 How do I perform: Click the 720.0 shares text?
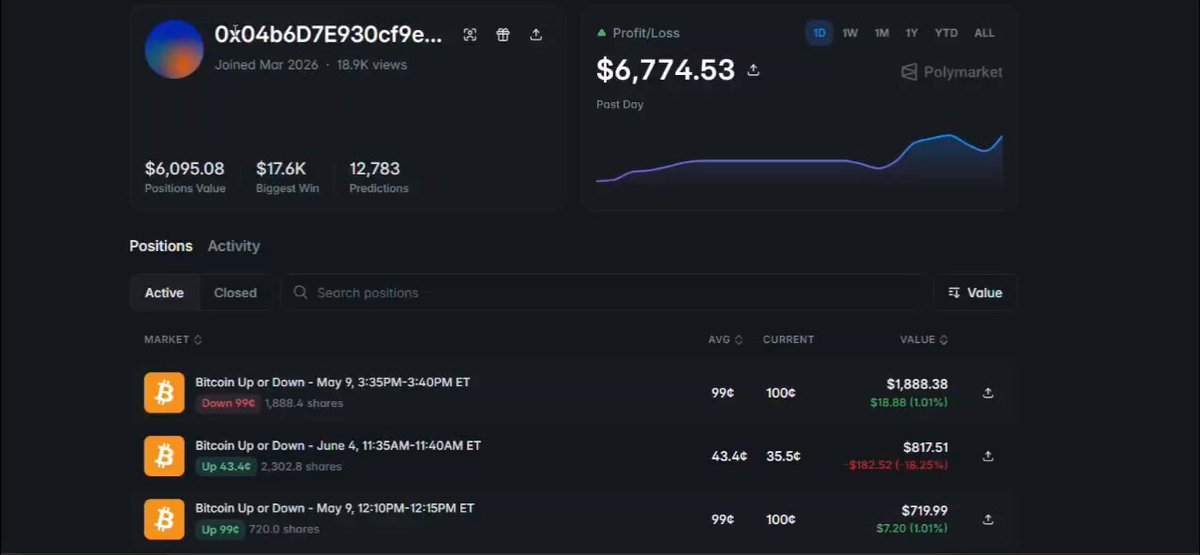pyautogui.click(x=285, y=530)
